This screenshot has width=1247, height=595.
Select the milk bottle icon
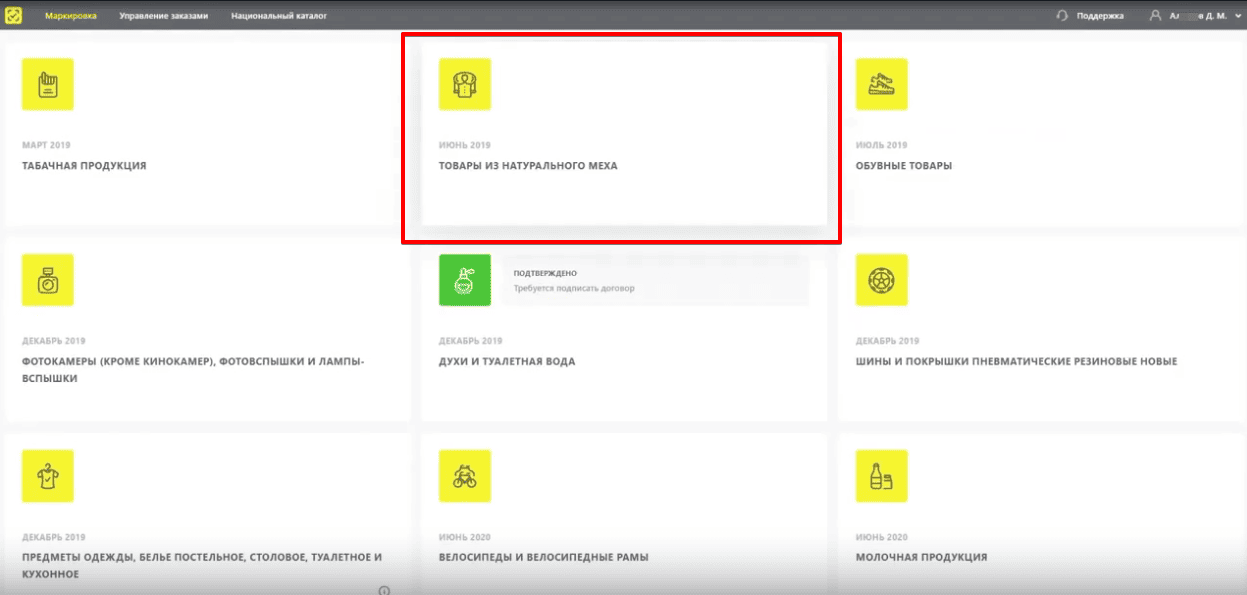(882, 476)
